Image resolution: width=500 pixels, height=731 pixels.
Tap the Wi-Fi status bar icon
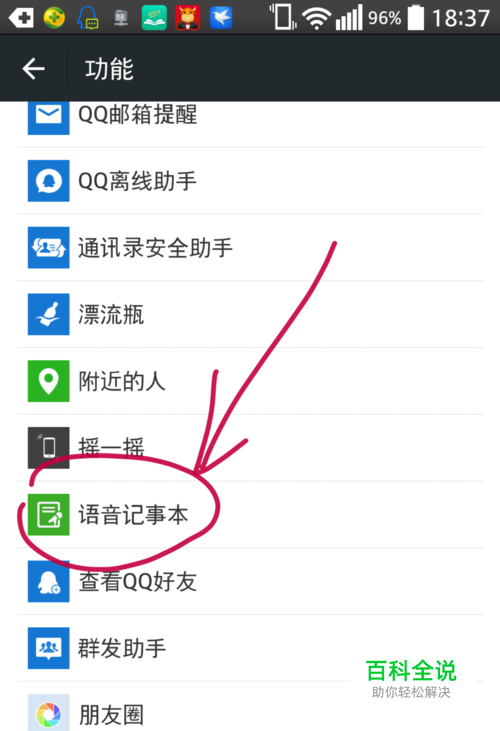316,18
